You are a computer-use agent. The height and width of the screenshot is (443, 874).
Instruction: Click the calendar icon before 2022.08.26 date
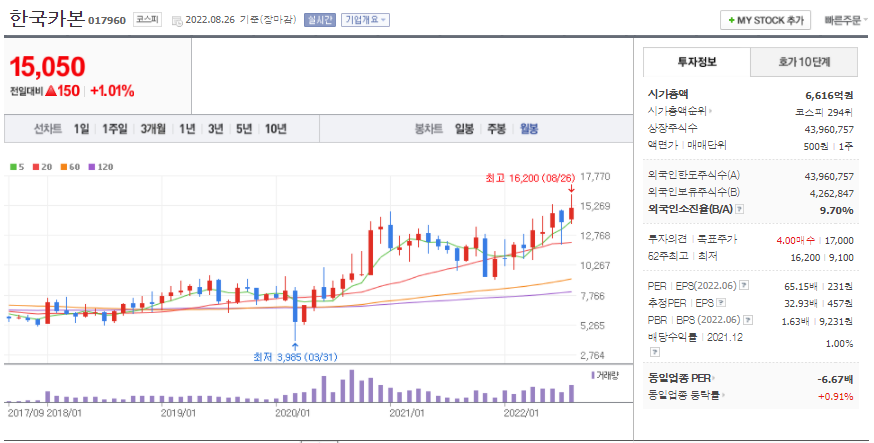point(177,21)
